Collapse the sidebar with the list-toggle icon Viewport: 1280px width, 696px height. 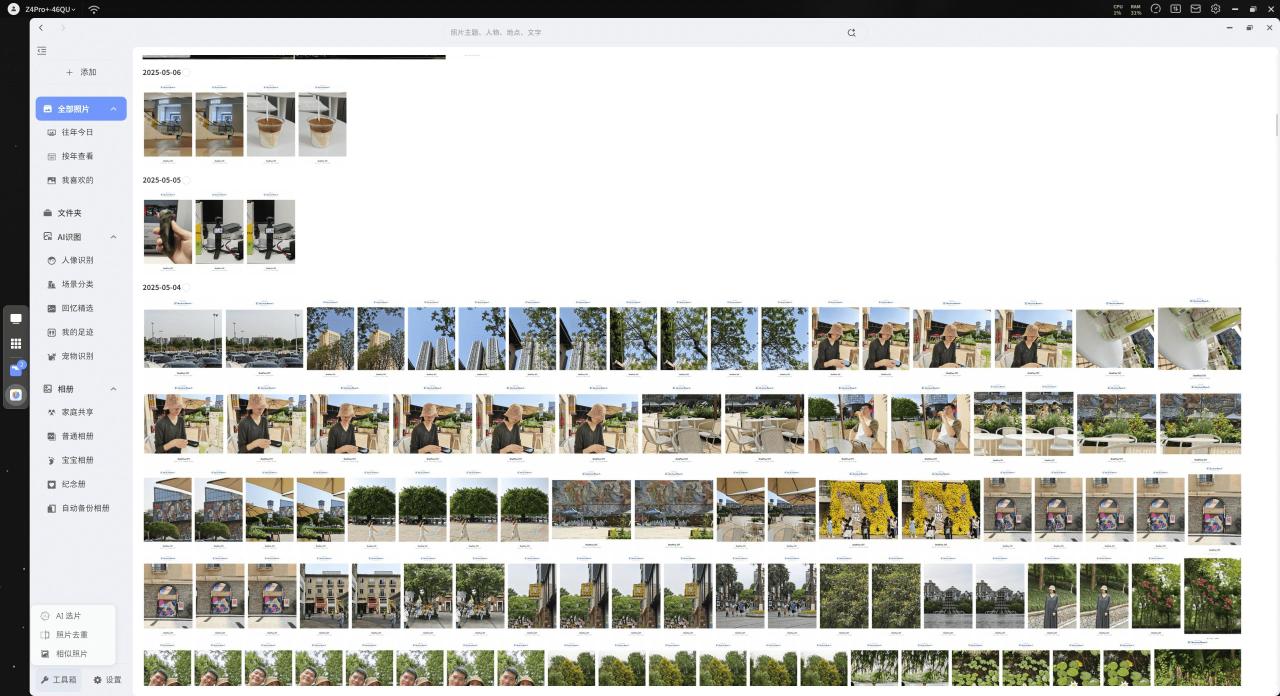point(42,51)
